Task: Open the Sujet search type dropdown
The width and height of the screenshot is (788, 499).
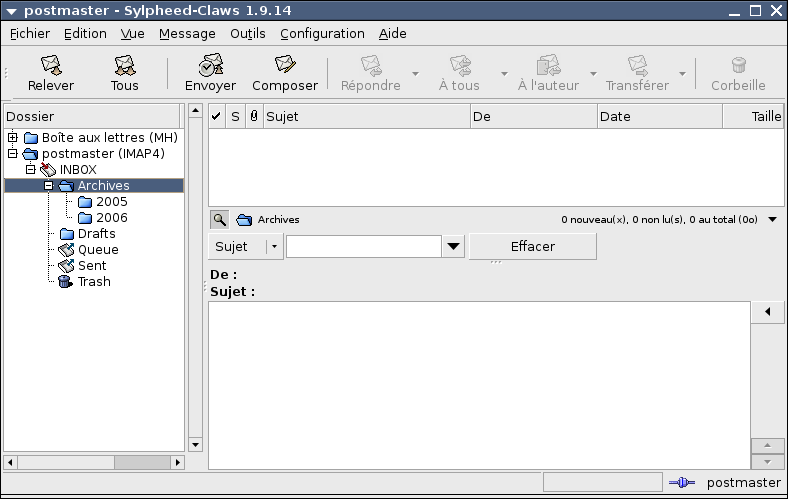Action: [246, 247]
